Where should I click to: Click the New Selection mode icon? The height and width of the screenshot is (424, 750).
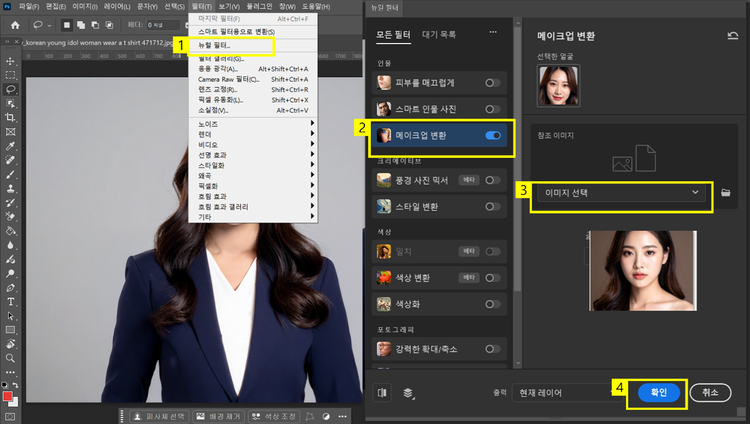66,25
